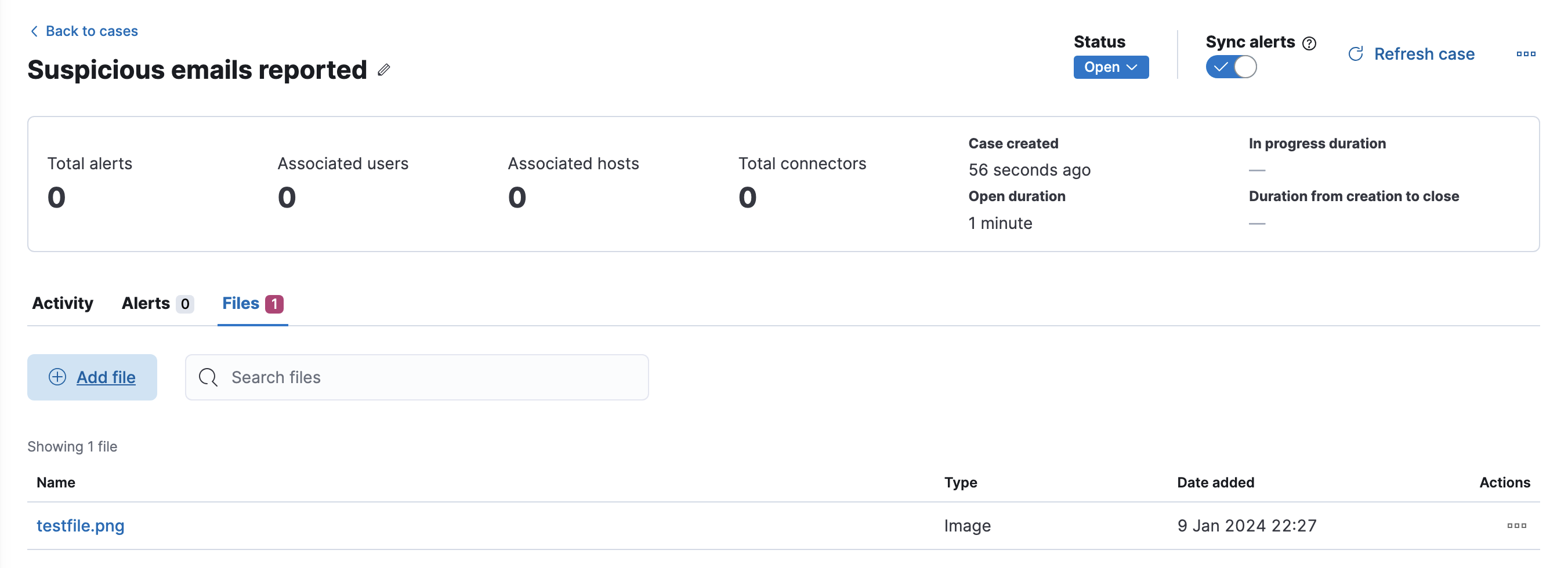Click the Type column header
This screenshot has height=568, width=1568.
coord(960,482)
